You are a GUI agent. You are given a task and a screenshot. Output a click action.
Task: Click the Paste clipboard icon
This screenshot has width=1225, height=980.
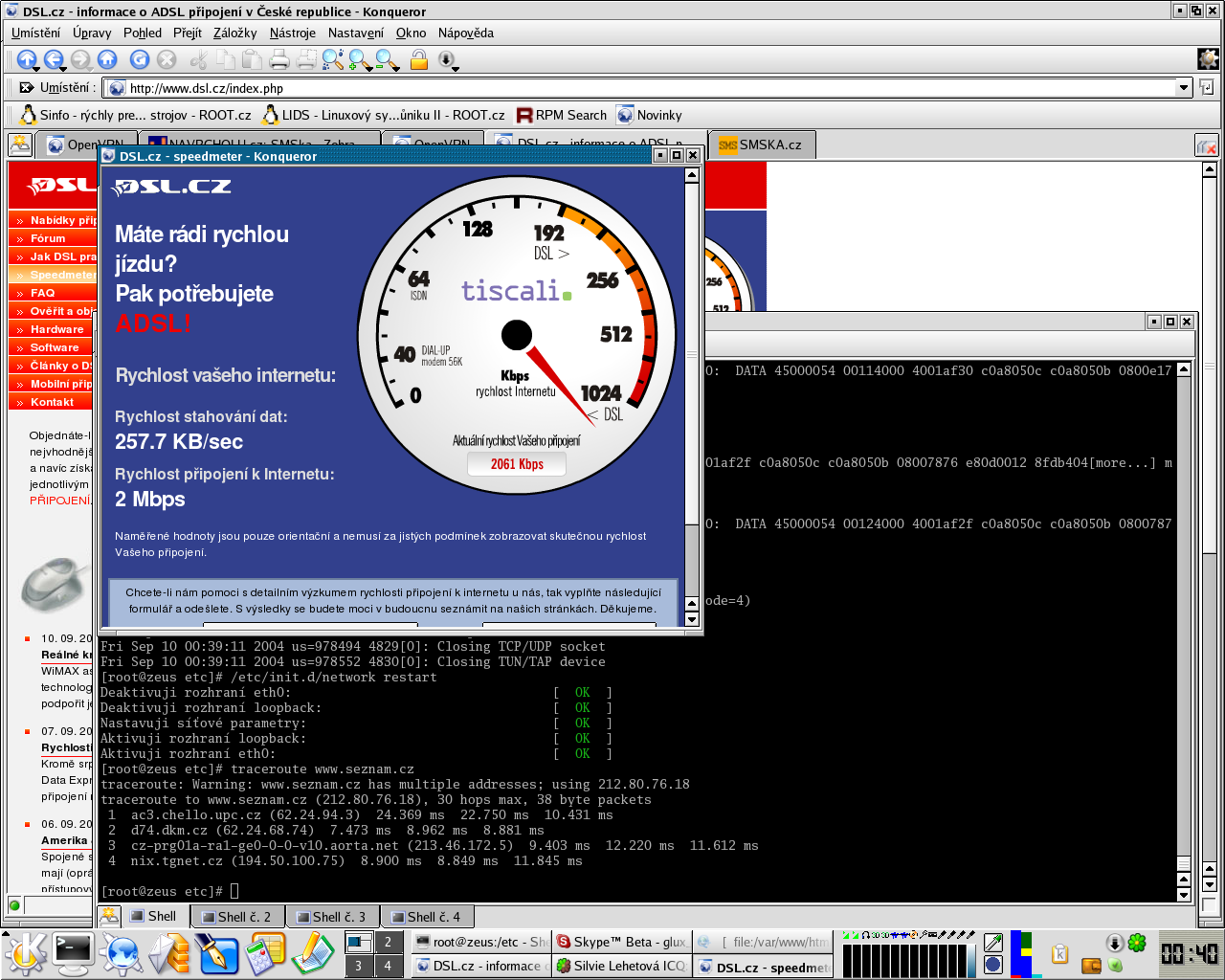pos(252,59)
